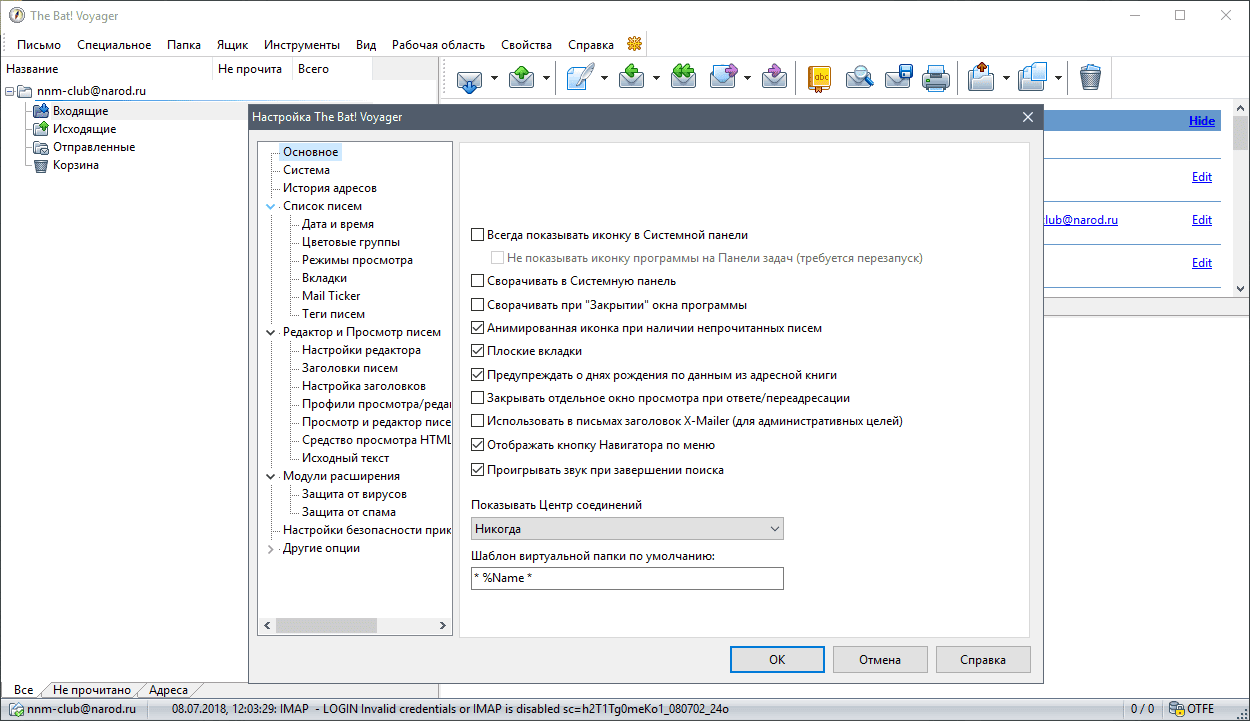Click the compose new message quill icon
Image resolution: width=1250 pixels, height=721 pixels.
[580, 78]
